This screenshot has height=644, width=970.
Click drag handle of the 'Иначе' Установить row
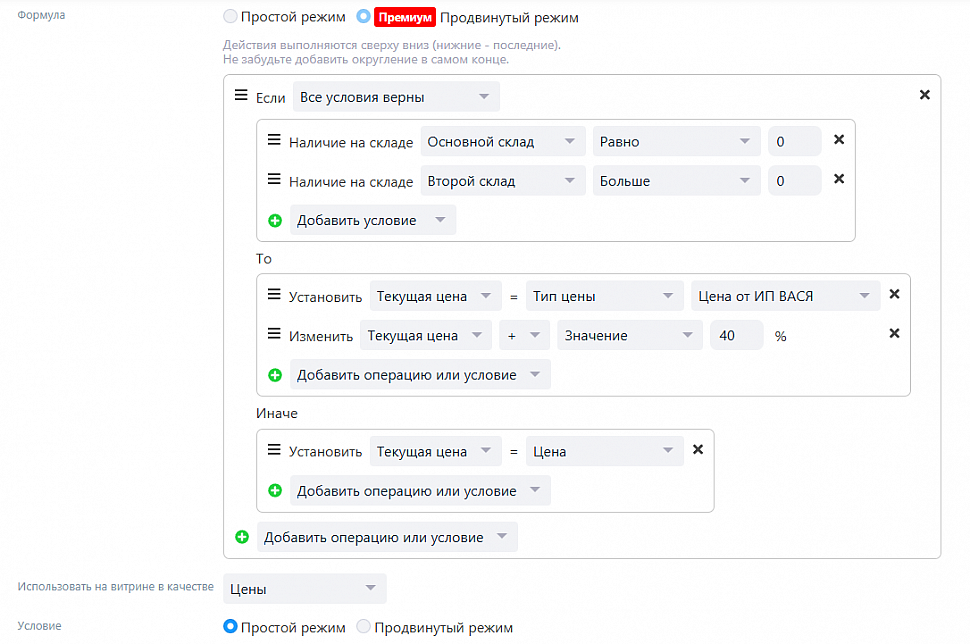(x=274, y=450)
